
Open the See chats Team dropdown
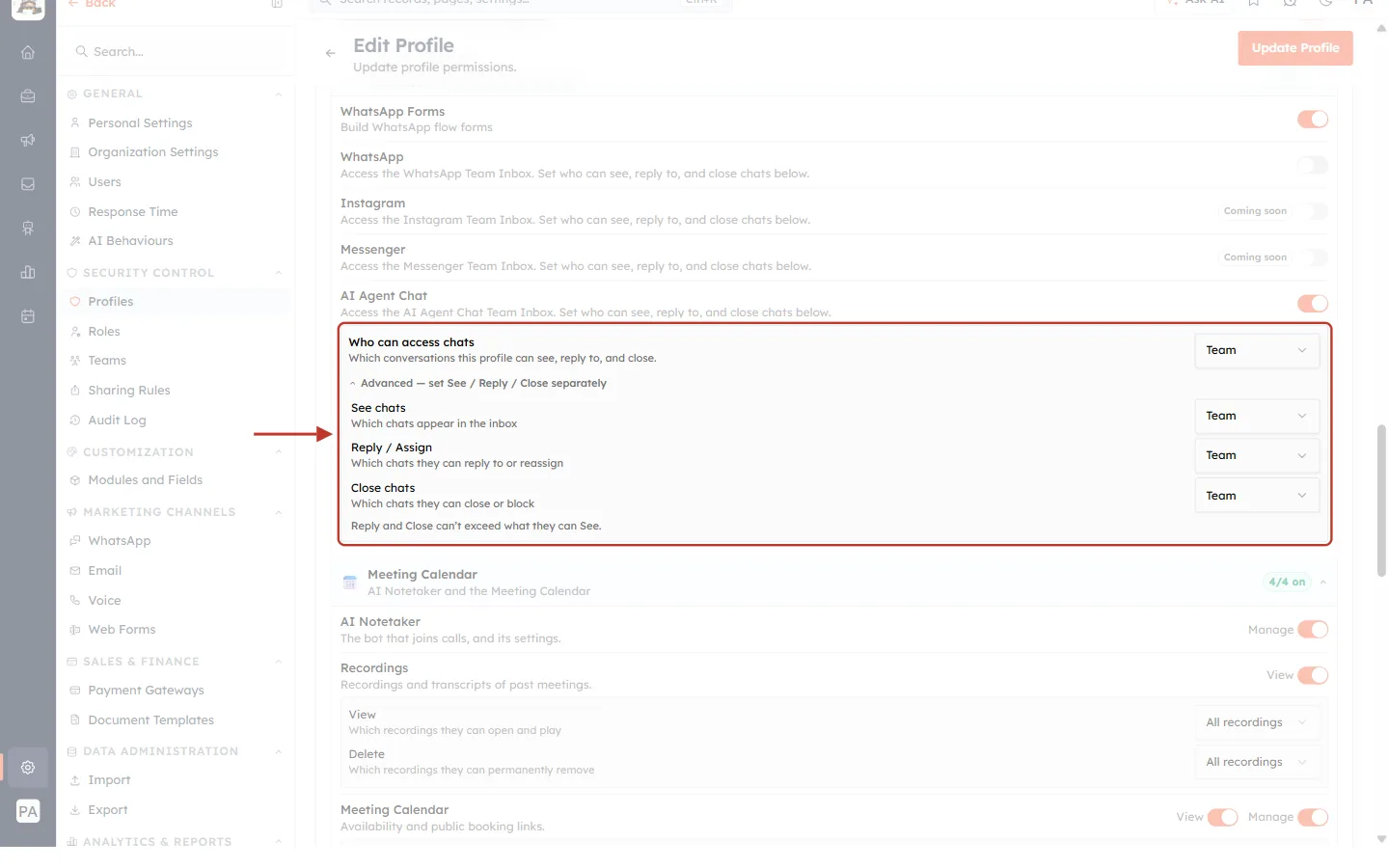pyautogui.click(x=1257, y=417)
